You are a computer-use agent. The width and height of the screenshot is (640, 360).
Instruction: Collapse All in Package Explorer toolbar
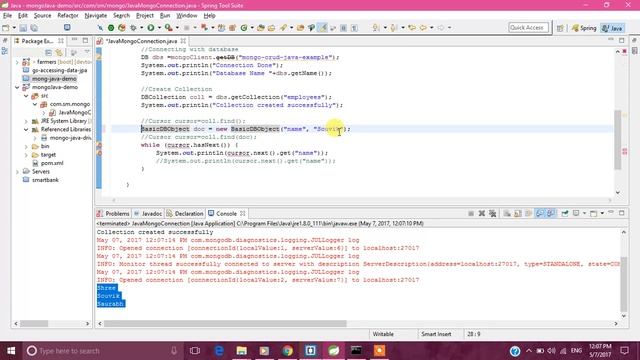pos(48,53)
